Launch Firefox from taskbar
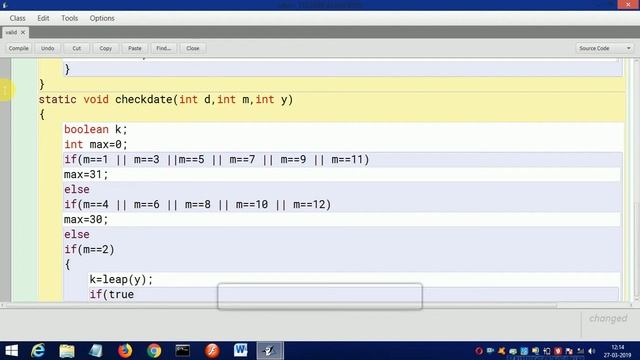The image size is (640, 360). pyautogui.click(x=125, y=351)
